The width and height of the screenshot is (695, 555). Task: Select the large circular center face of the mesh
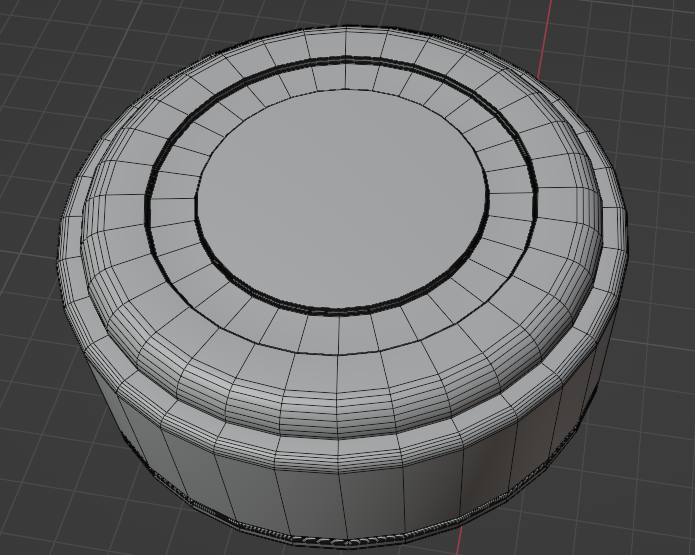click(341, 200)
